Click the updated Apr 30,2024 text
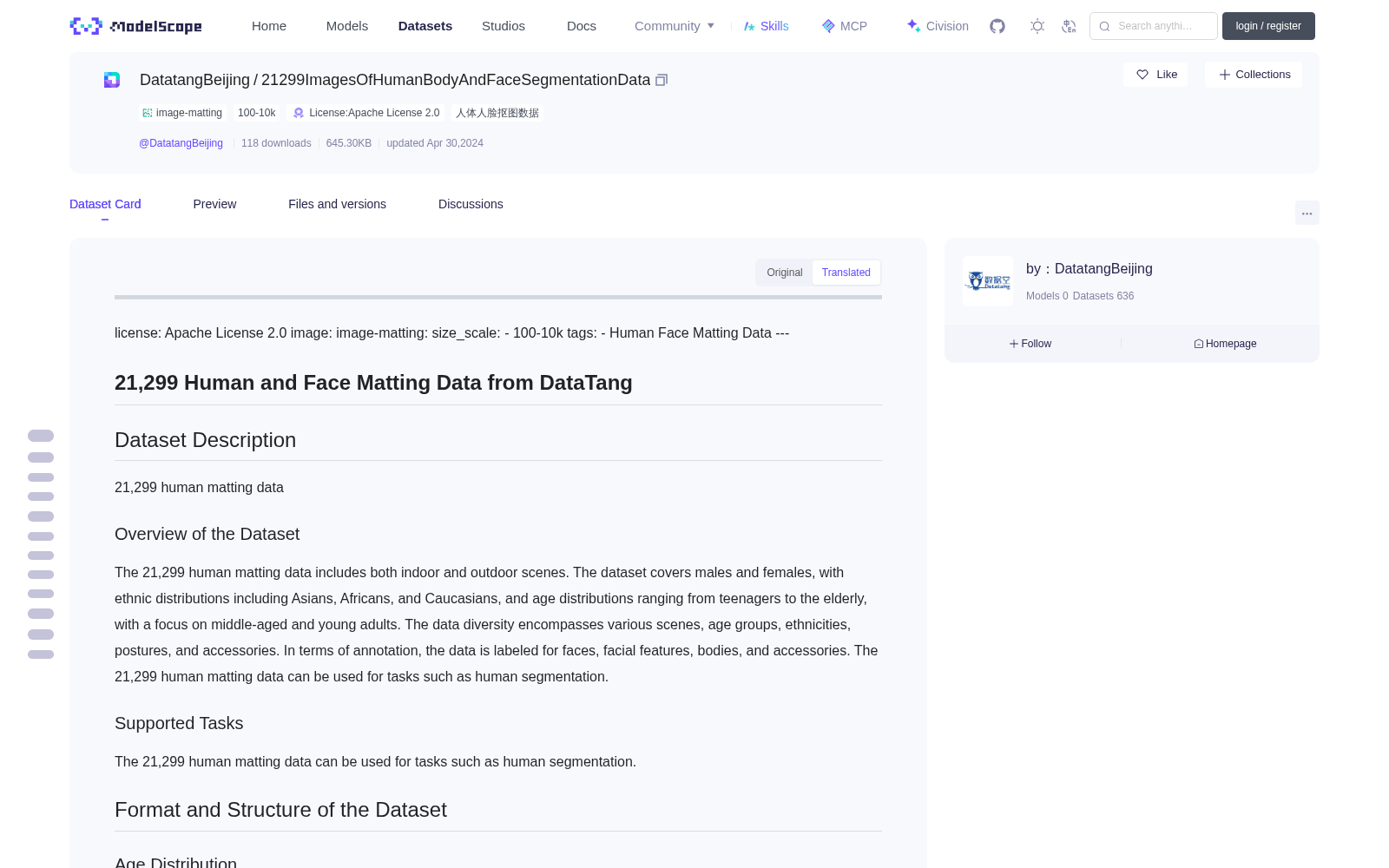 (435, 143)
